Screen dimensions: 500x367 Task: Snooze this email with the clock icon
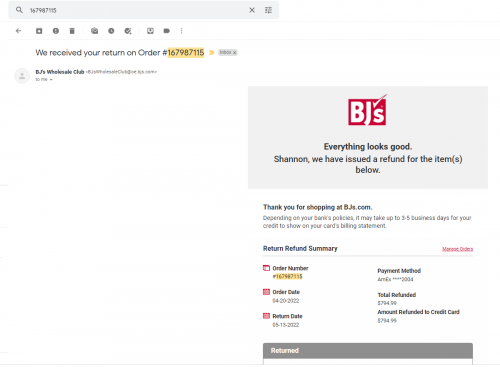(111, 31)
